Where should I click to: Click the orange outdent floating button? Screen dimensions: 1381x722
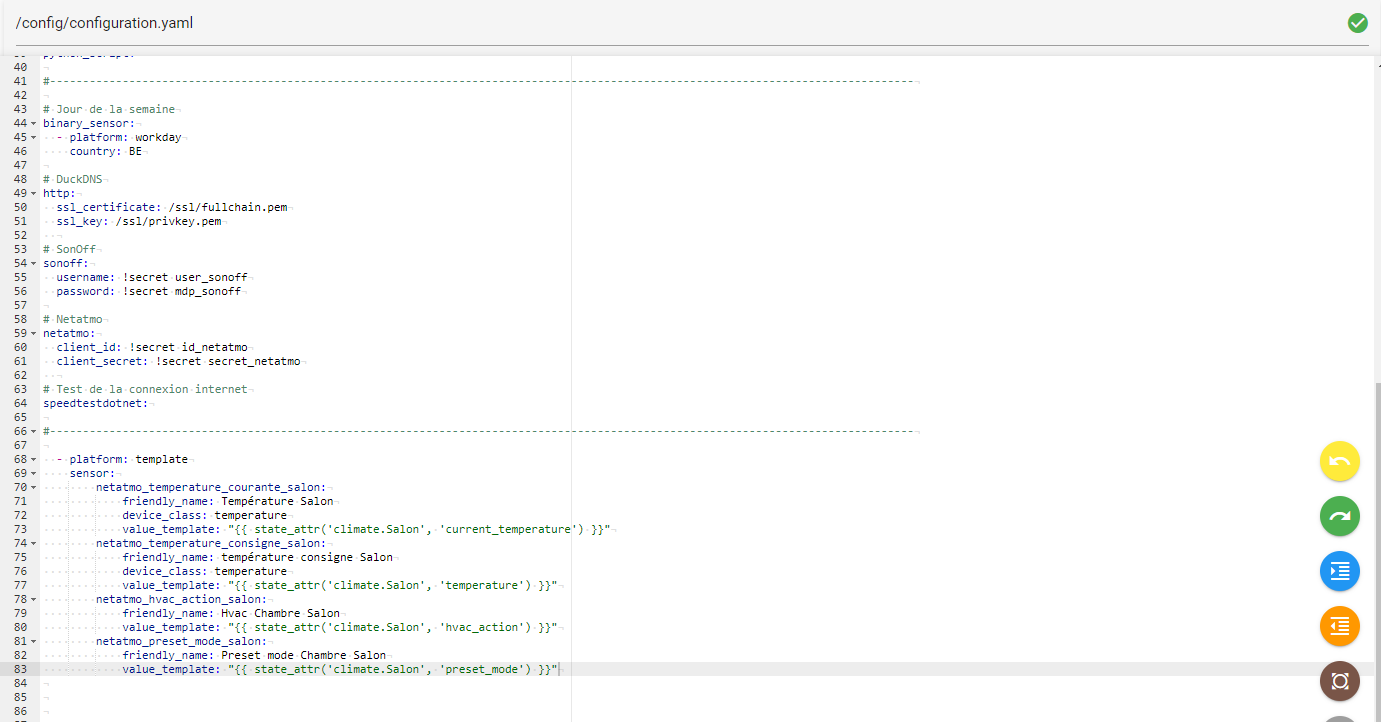pyautogui.click(x=1340, y=626)
